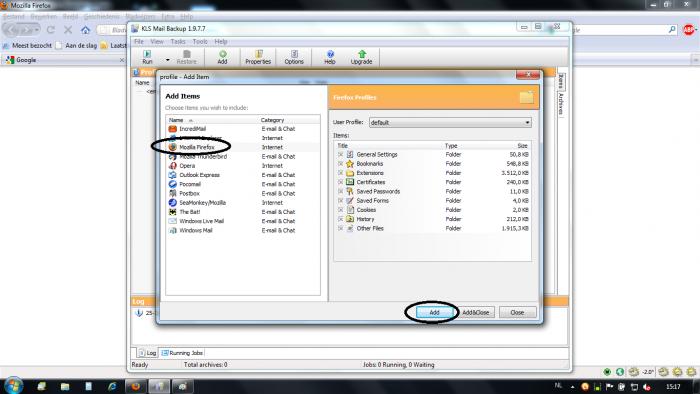Open the Tasks menu
This screenshot has width=700, height=394.
[178, 41]
